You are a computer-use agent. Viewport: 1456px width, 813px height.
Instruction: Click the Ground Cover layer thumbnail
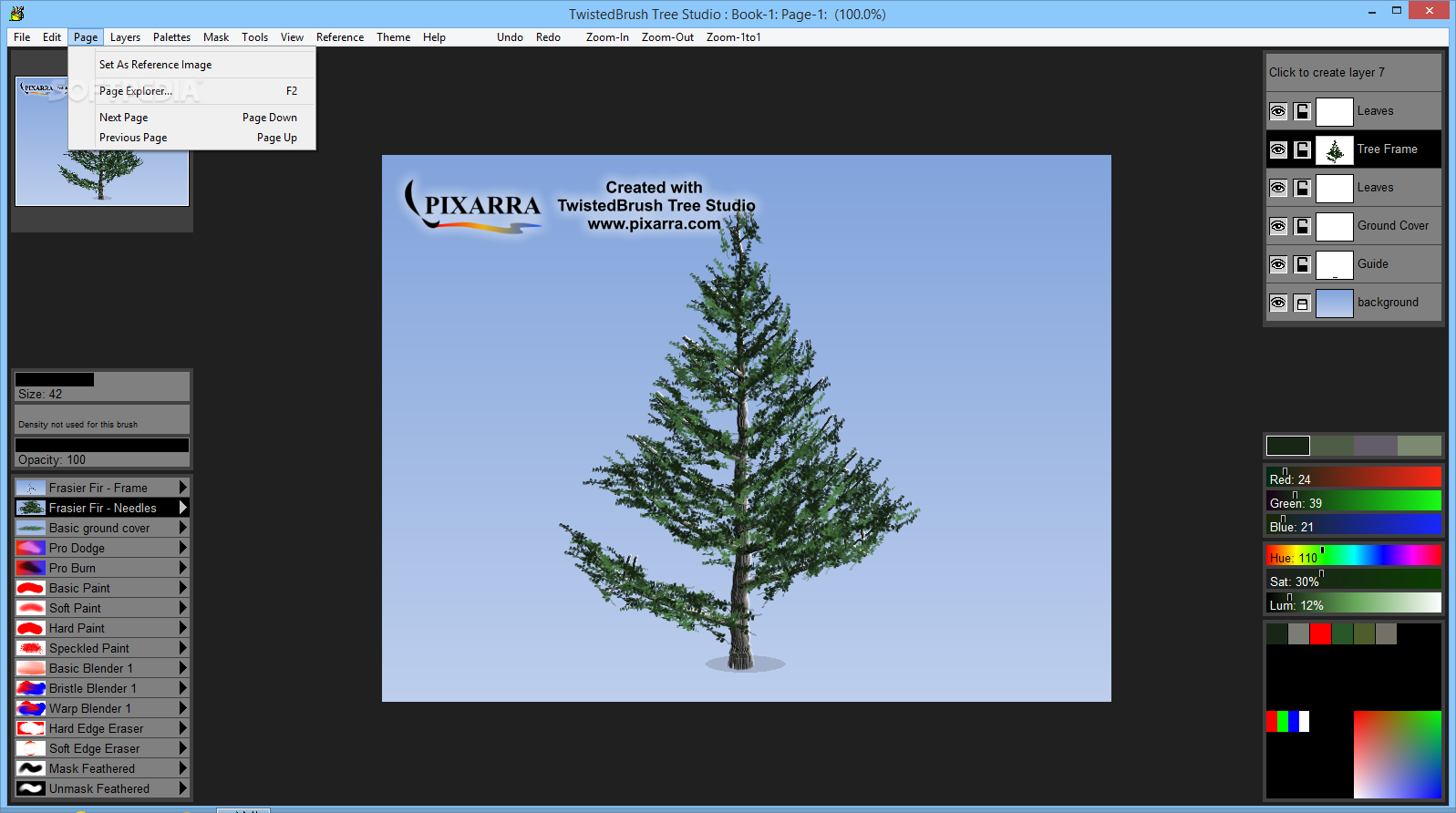[x=1335, y=226]
